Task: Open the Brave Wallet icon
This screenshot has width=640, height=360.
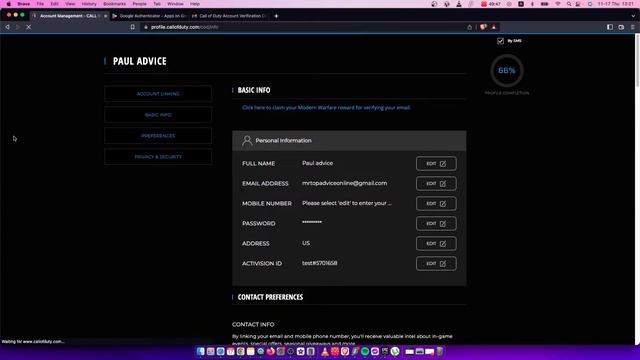Action: coord(621,27)
